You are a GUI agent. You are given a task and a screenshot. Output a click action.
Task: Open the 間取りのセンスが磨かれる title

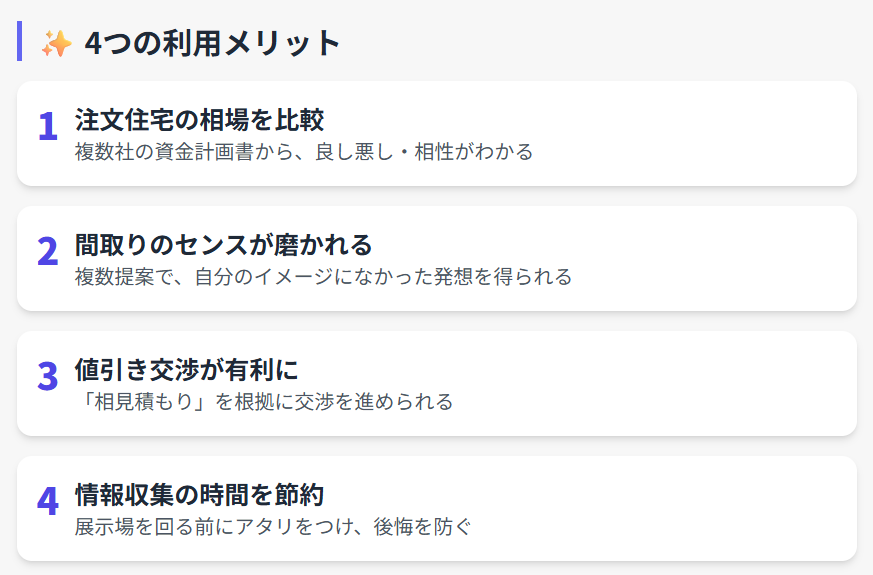pyautogui.click(x=223, y=245)
